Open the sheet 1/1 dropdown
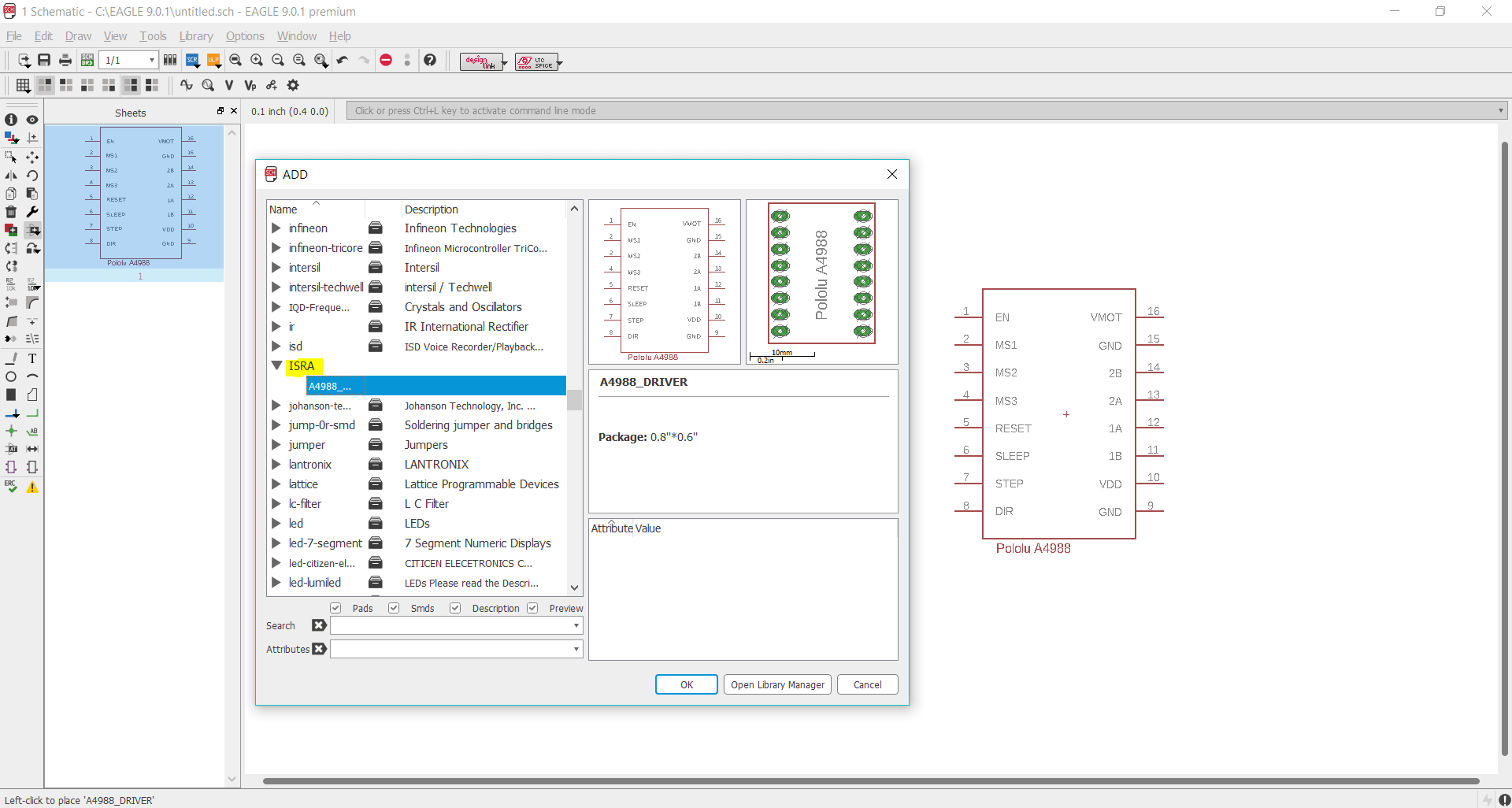 pos(151,60)
